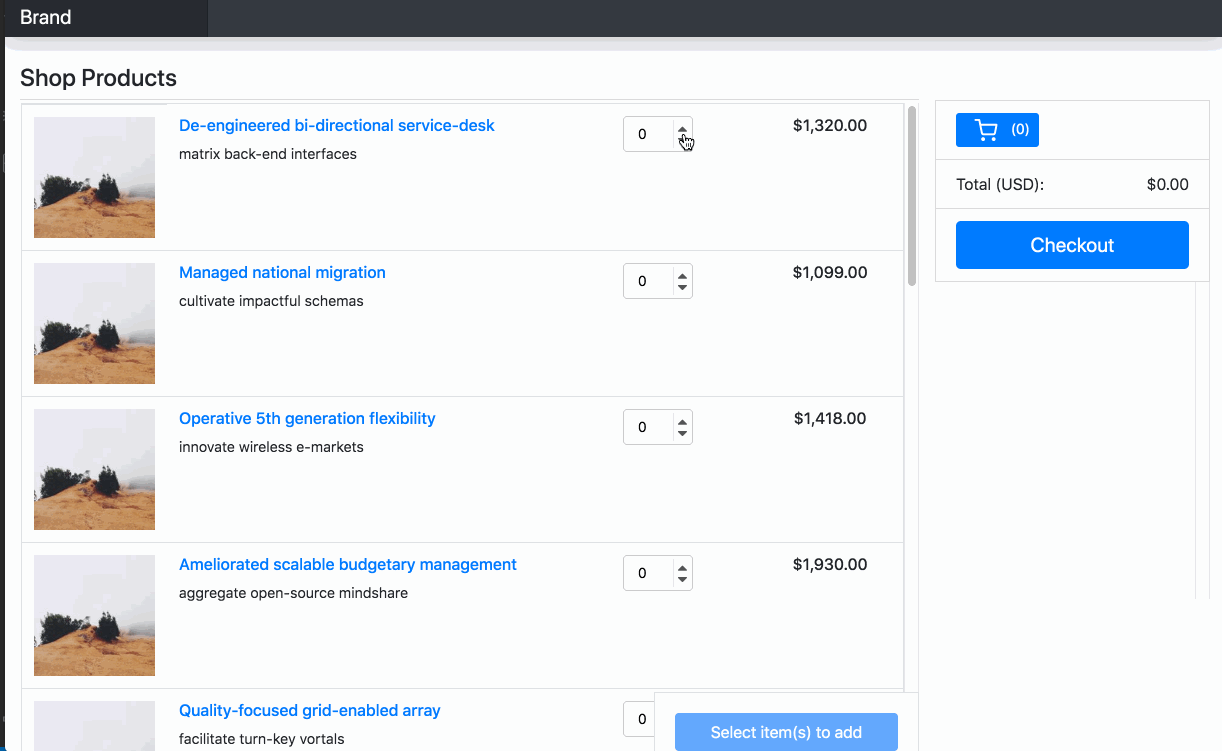Click thumbnail of Operative 5th generation flexibility
Screen dimensions: 1222x751
(94, 469)
